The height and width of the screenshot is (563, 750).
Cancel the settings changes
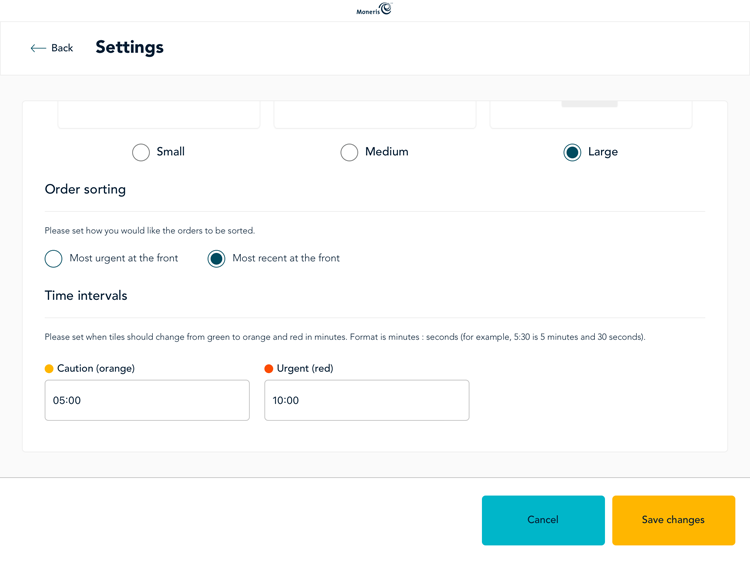coord(543,520)
